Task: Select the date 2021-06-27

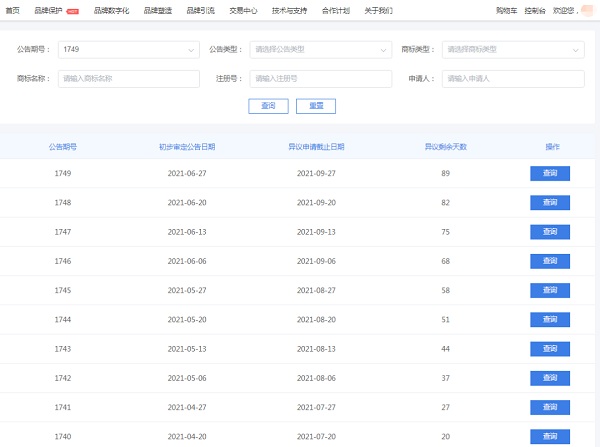Action: [187, 173]
